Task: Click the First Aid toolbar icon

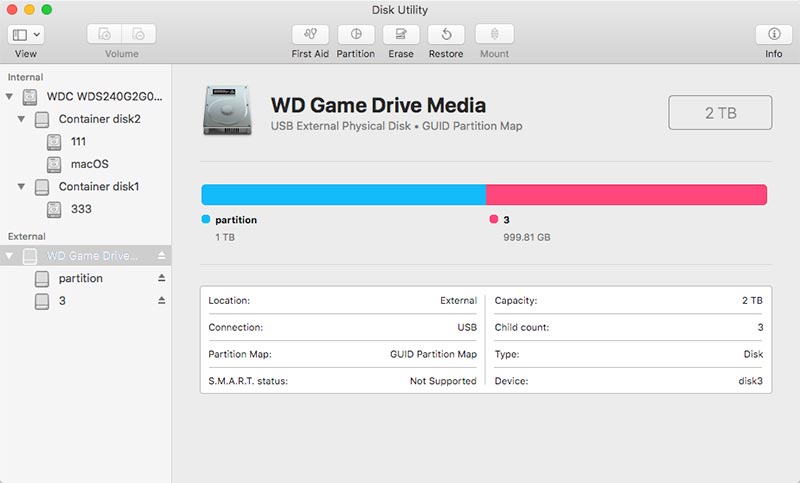Action: [309, 34]
